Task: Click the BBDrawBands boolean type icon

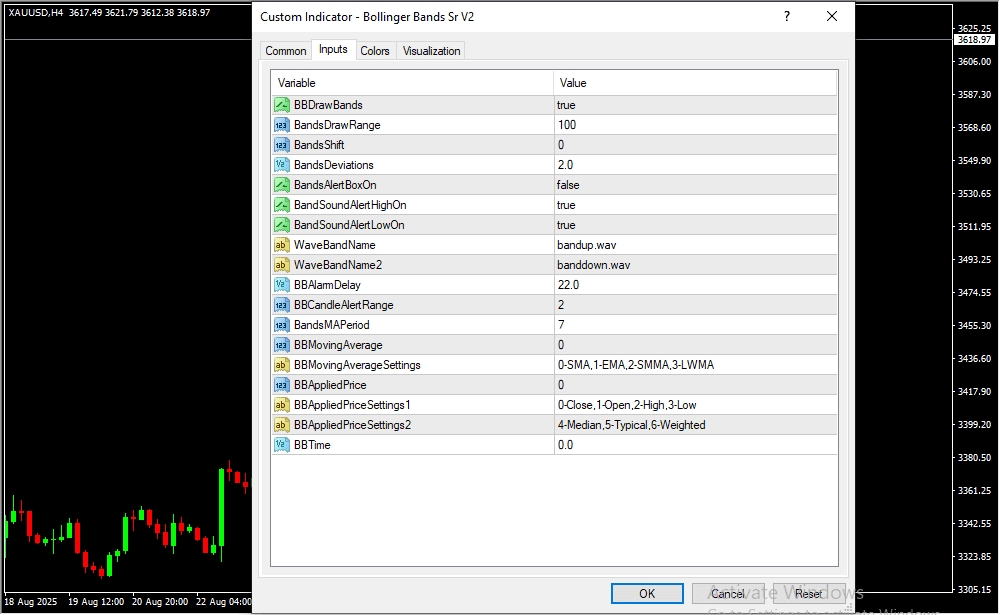Action: pyautogui.click(x=281, y=105)
